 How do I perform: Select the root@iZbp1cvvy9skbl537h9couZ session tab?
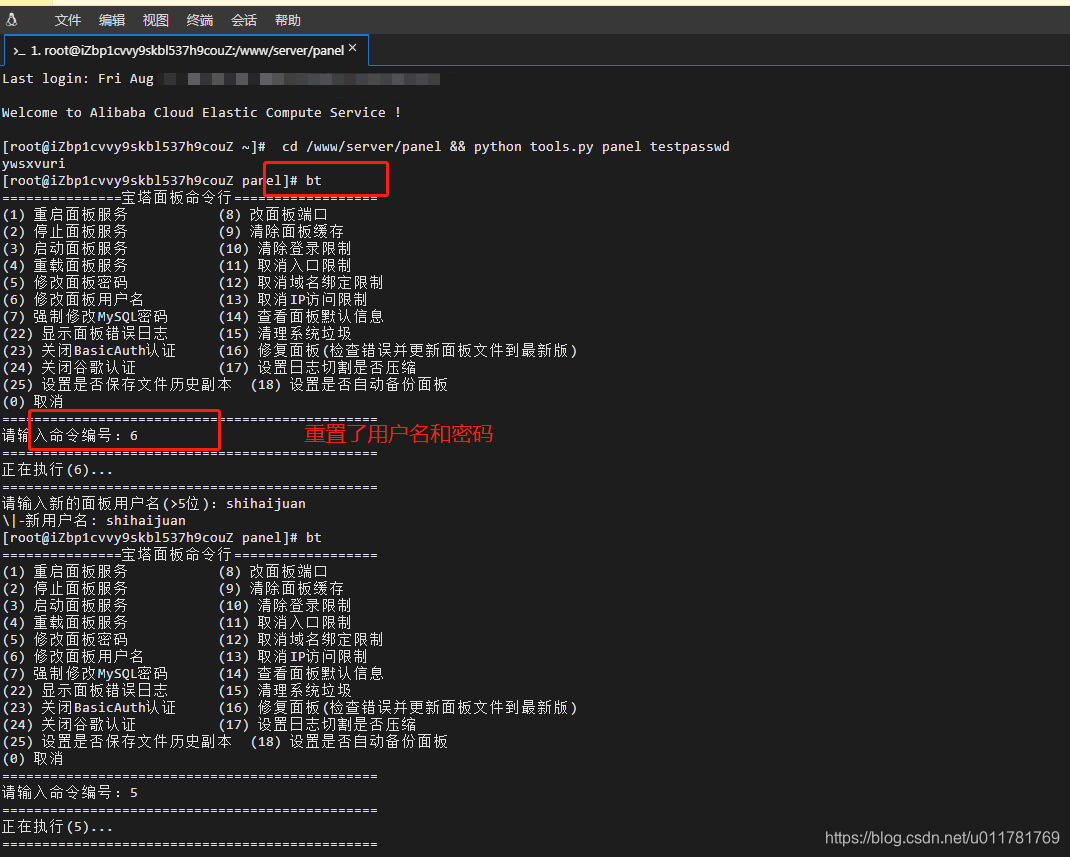pos(186,50)
